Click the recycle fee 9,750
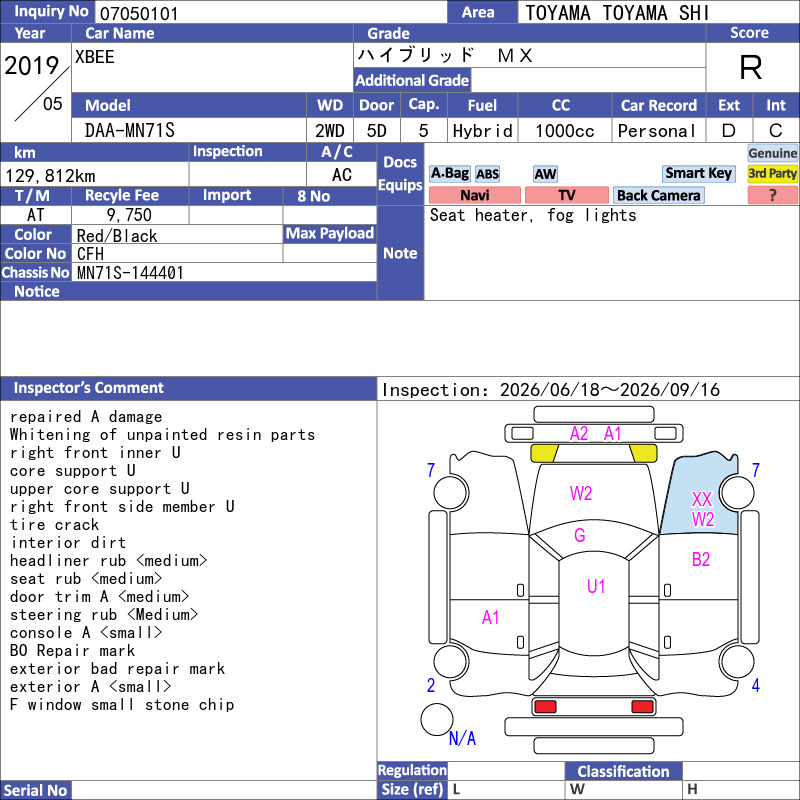The image size is (800, 800). 129,215
